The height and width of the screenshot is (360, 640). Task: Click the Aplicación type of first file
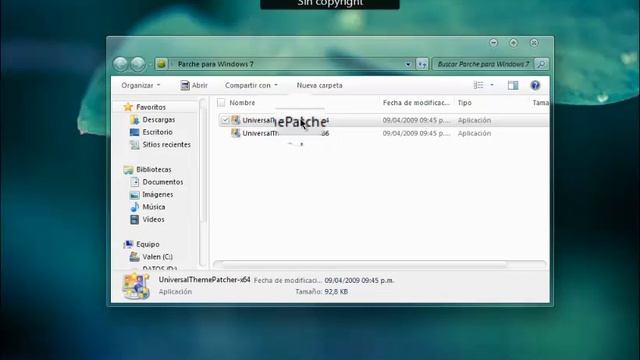474,120
